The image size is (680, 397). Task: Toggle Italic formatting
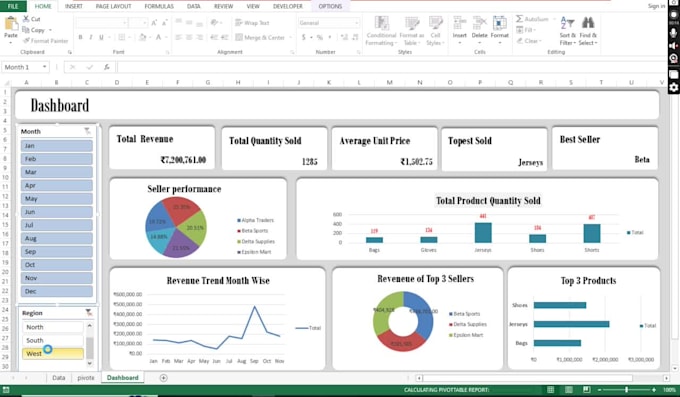pos(91,37)
